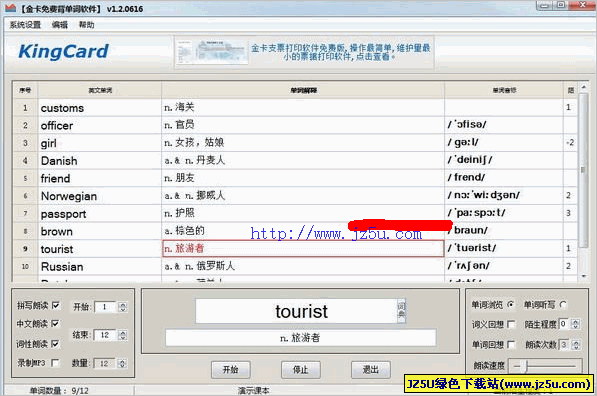Viewport: 597px width, 396px height.
Task: Click the highlighted meaning cell 'n. 旅游者'
Action: (x=303, y=249)
